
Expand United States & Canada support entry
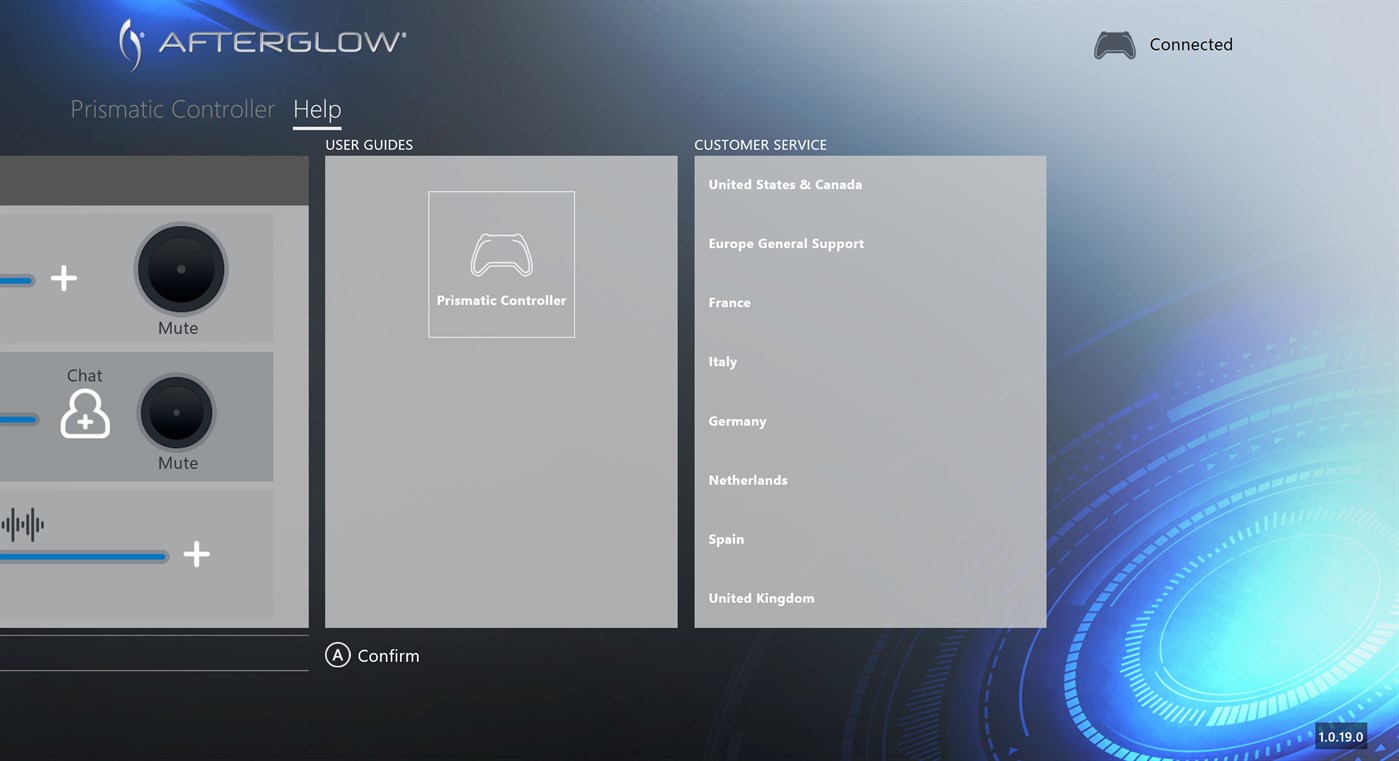pos(785,184)
